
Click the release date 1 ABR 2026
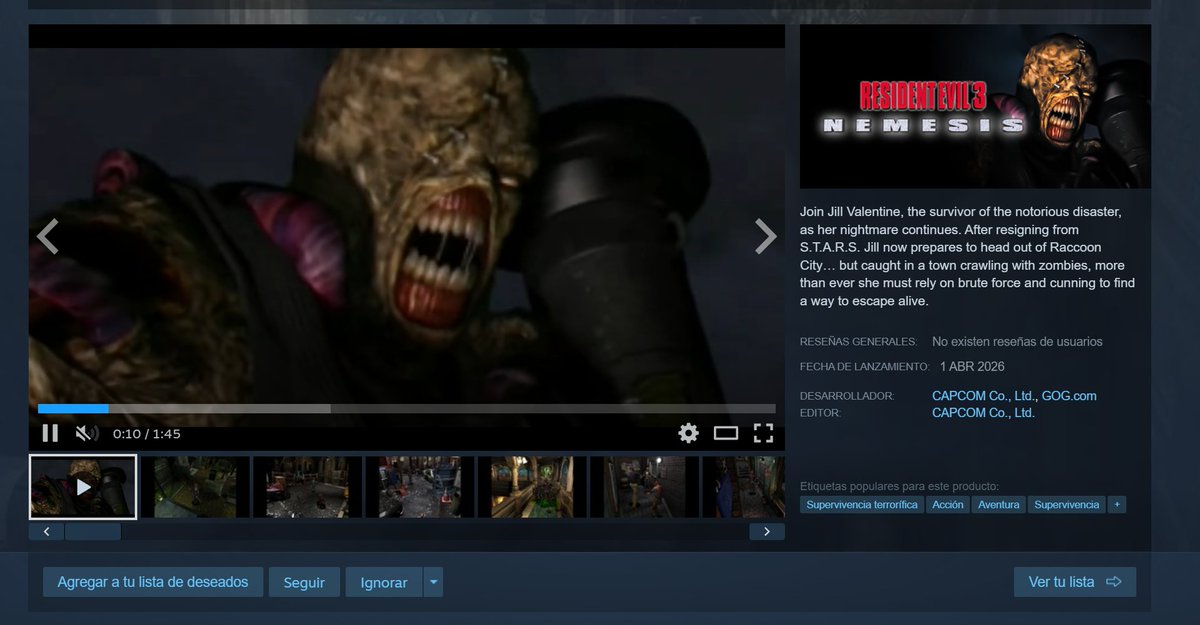point(972,367)
